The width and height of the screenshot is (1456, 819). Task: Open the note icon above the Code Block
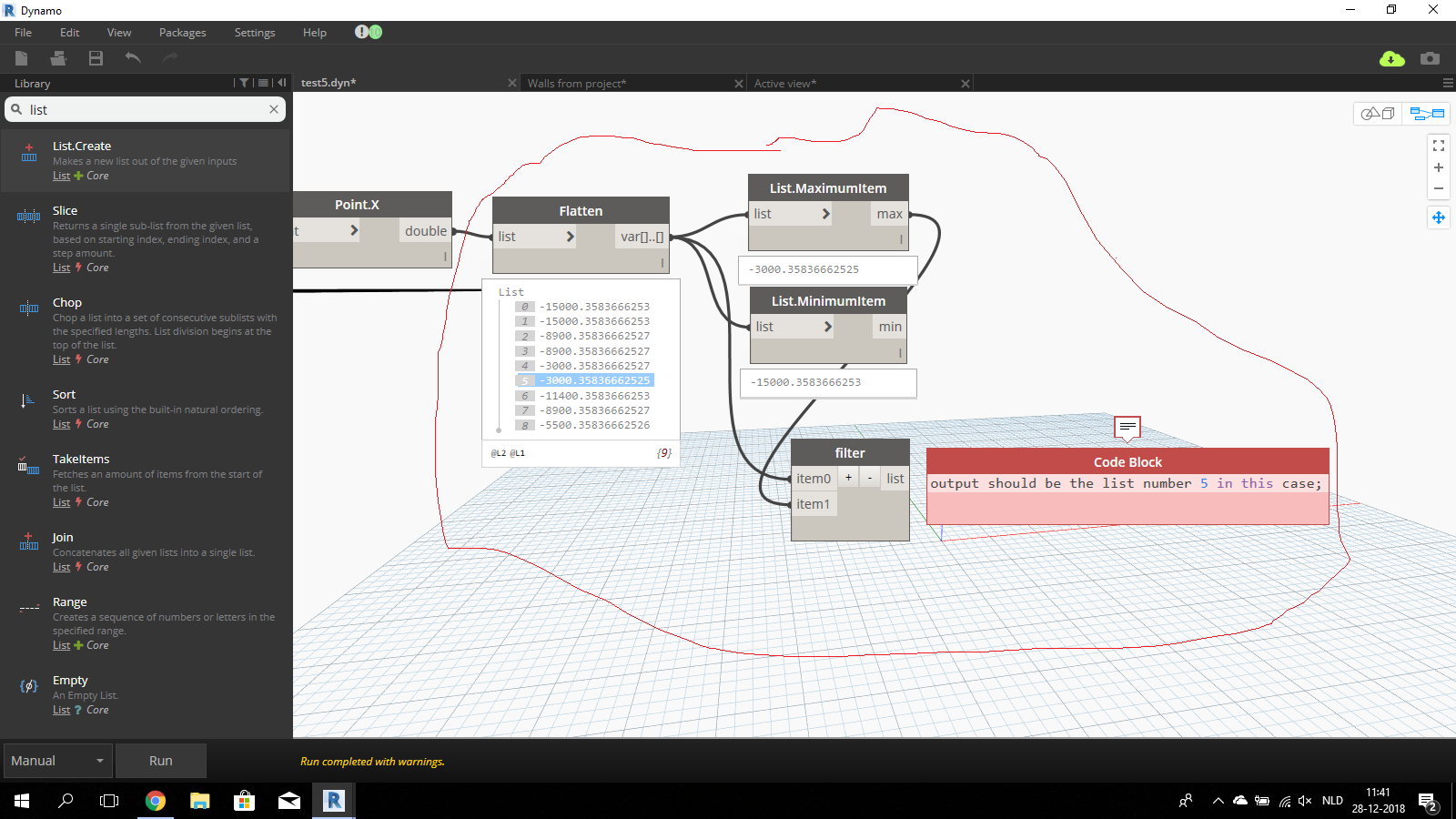1127,427
